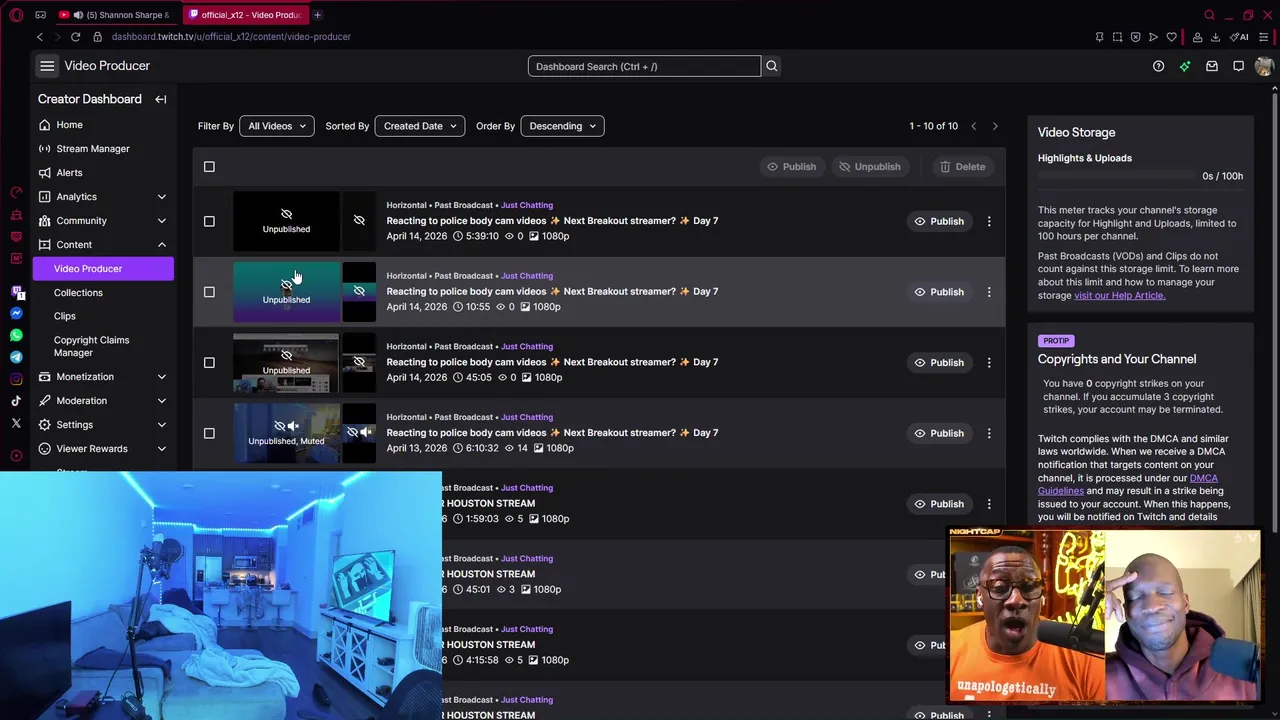Go back in browser history
This screenshot has height=720, width=1280.
pos(40,37)
